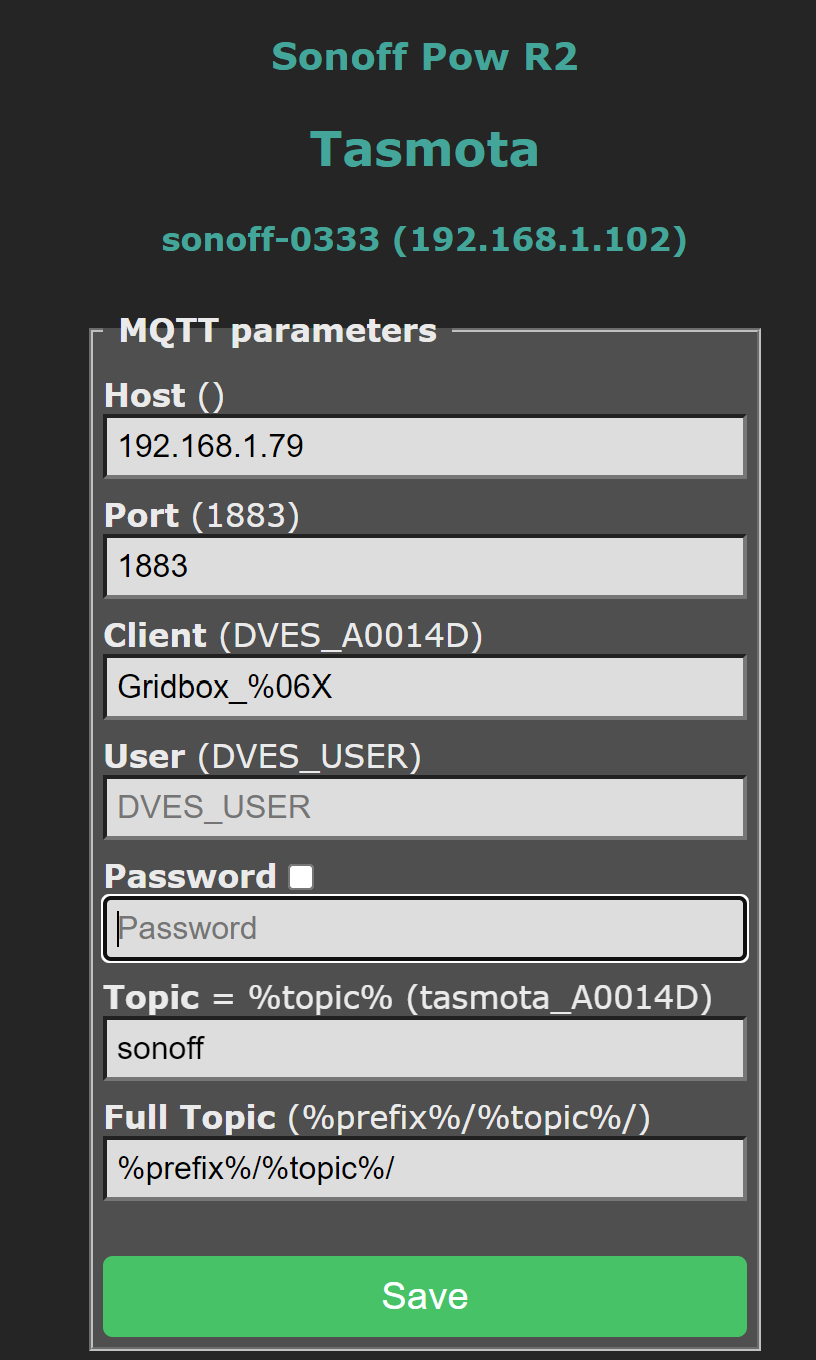The height and width of the screenshot is (1360, 816).
Task: Toggle the show Password checkbox
Action: tap(301, 877)
